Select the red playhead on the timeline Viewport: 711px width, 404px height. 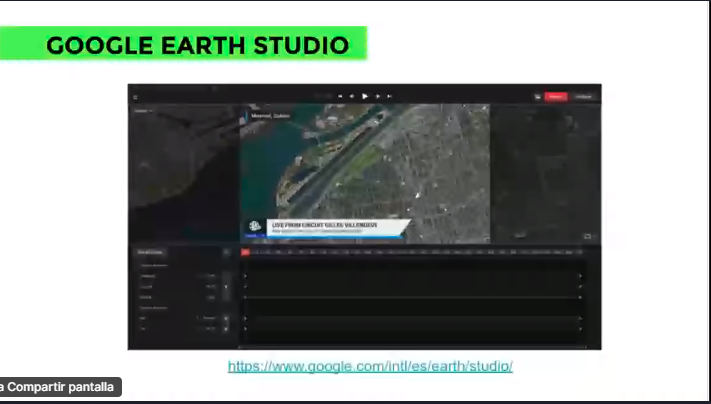pos(245,252)
